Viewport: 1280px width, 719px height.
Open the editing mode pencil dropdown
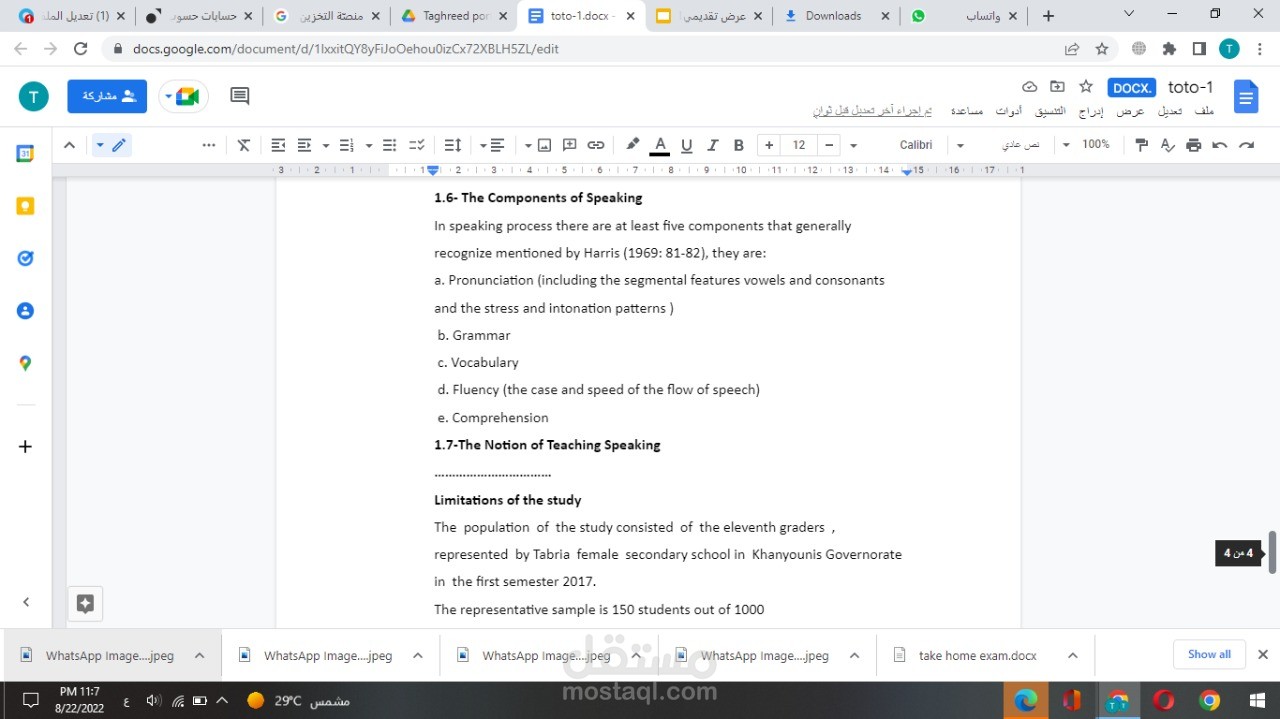[x=111, y=145]
